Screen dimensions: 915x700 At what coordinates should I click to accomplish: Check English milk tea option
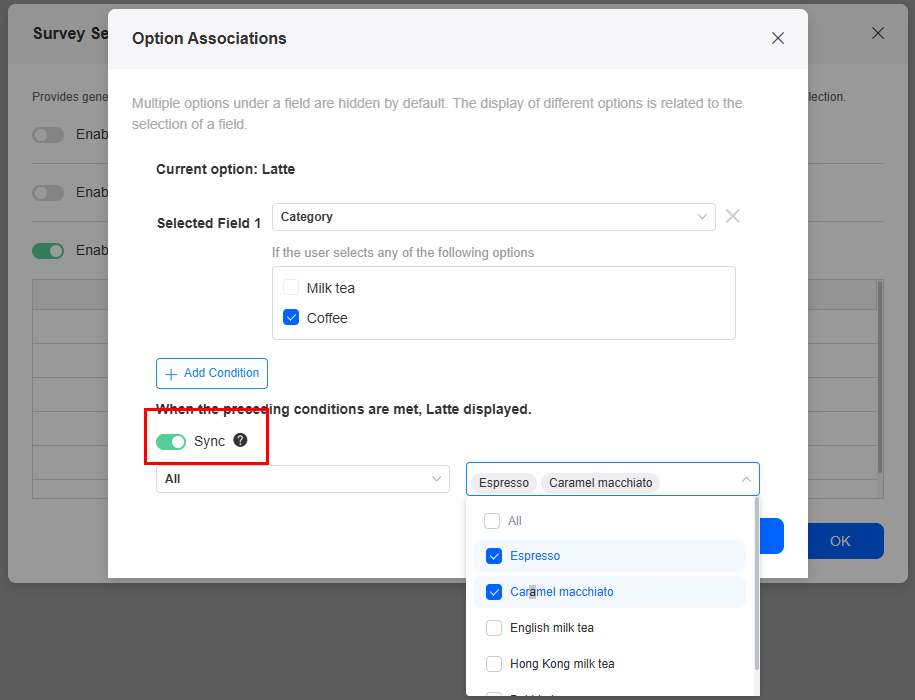click(494, 628)
